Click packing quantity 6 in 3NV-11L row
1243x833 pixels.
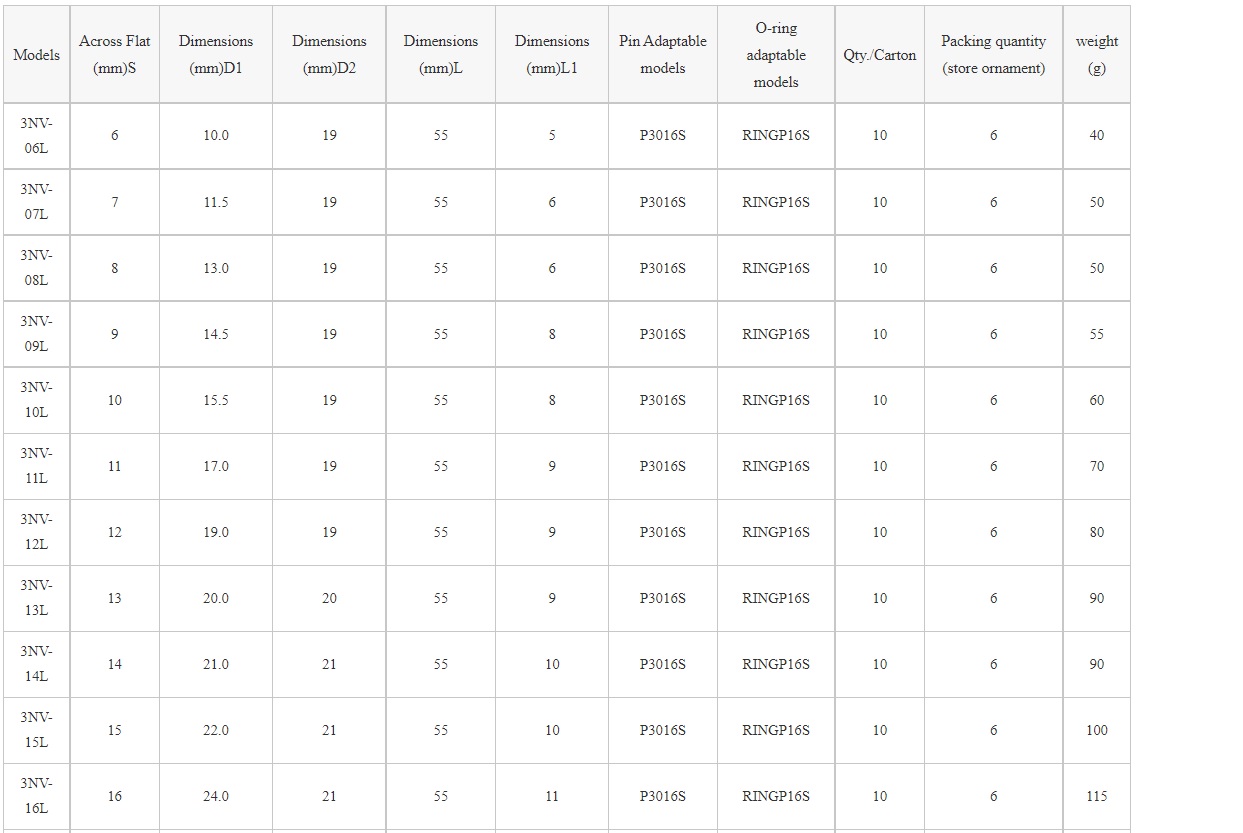click(x=994, y=466)
